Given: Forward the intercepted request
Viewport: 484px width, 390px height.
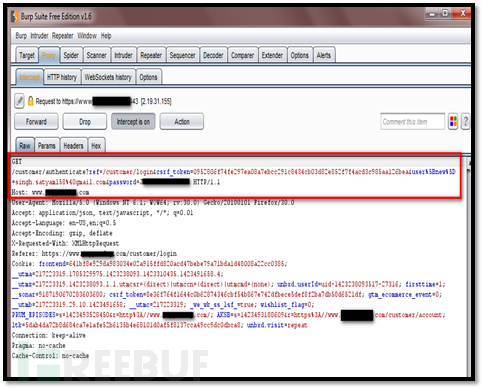Looking at the screenshot, I should pos(36,122).
